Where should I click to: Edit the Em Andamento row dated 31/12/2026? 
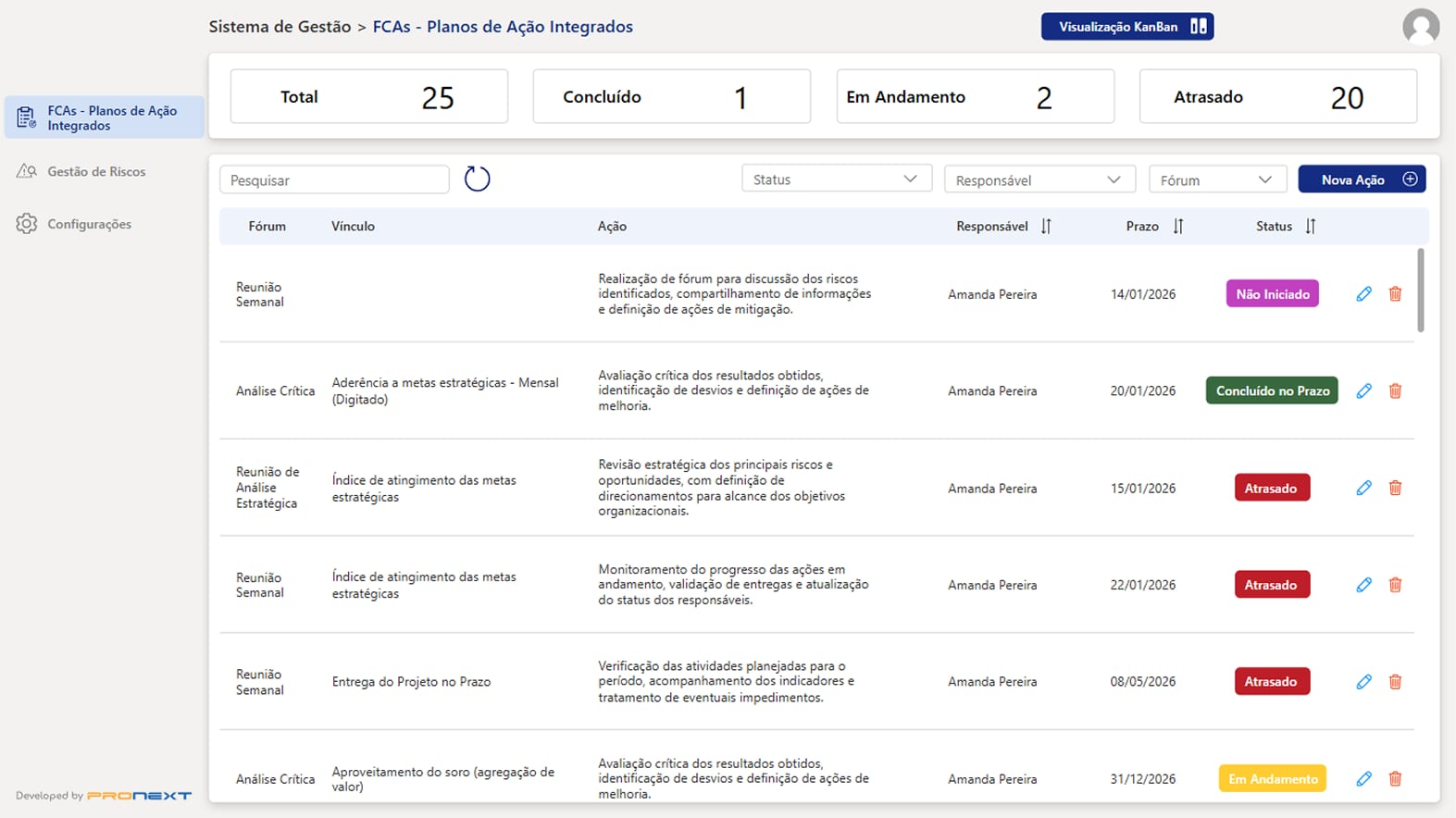tap(1363, 779)
